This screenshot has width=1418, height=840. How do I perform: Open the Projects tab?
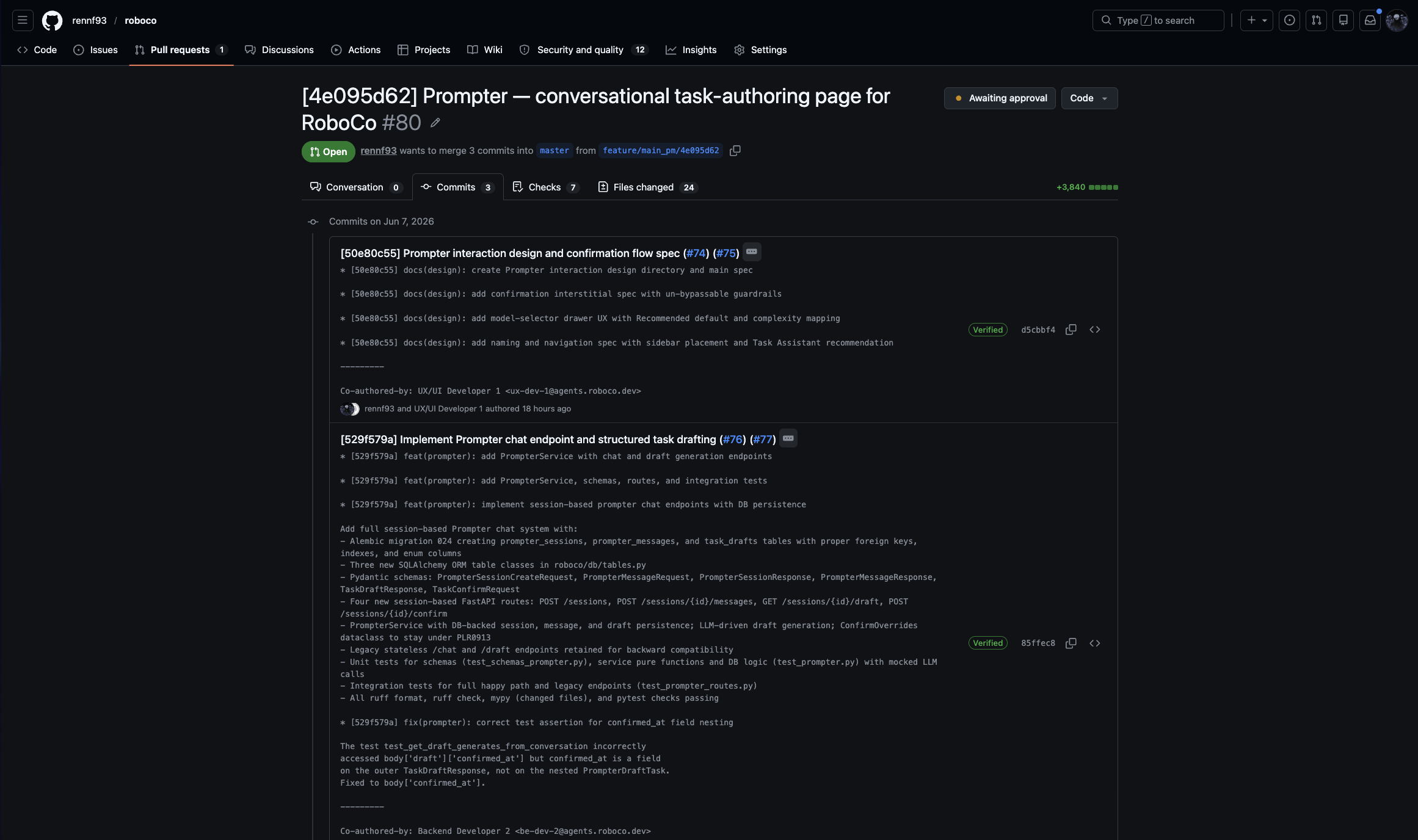tap(424, 50)
